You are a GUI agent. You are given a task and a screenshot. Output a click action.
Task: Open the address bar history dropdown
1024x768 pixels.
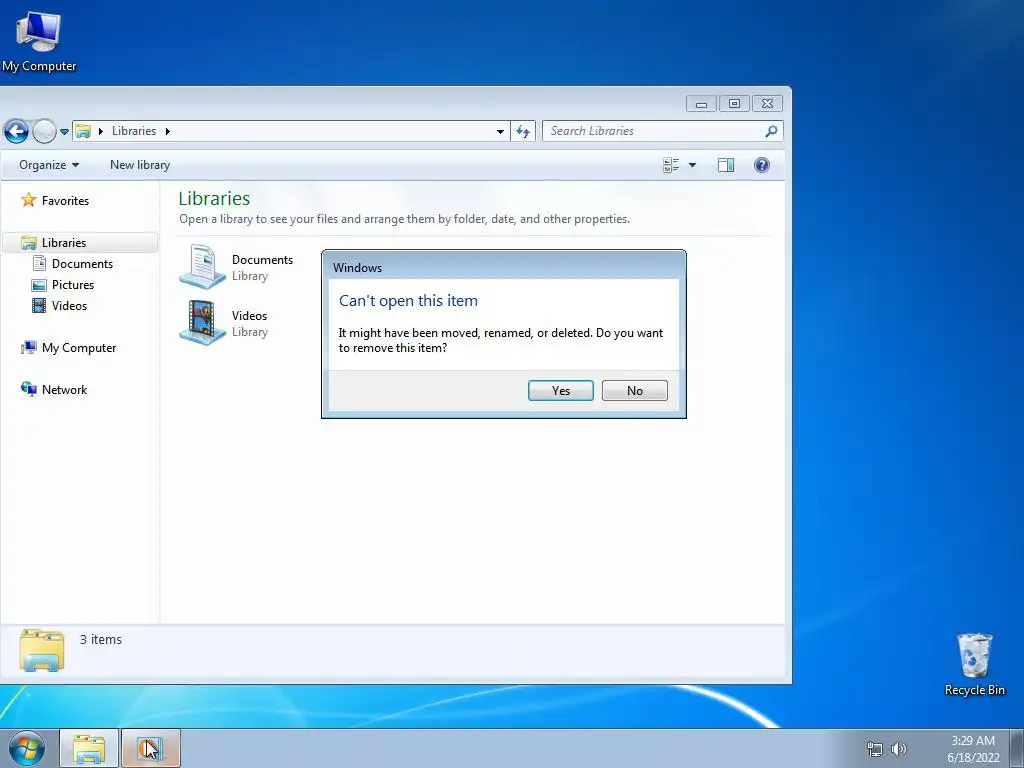[500, 131]
